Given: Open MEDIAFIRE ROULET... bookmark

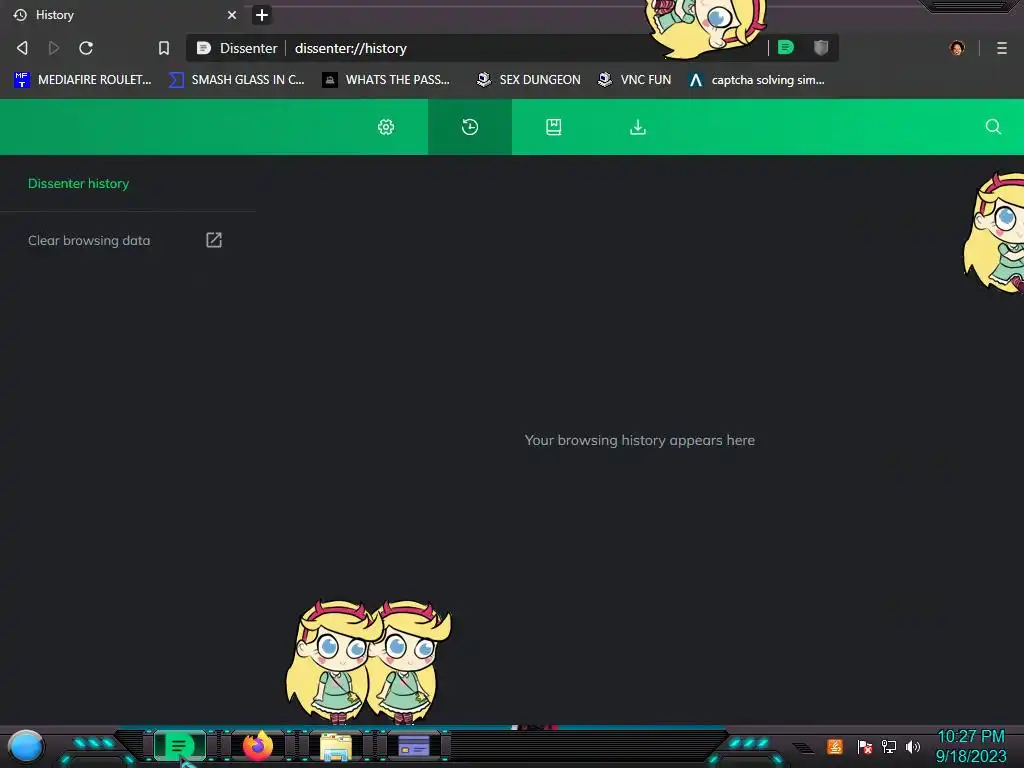Looking at the screenshot, I should 82,80.
